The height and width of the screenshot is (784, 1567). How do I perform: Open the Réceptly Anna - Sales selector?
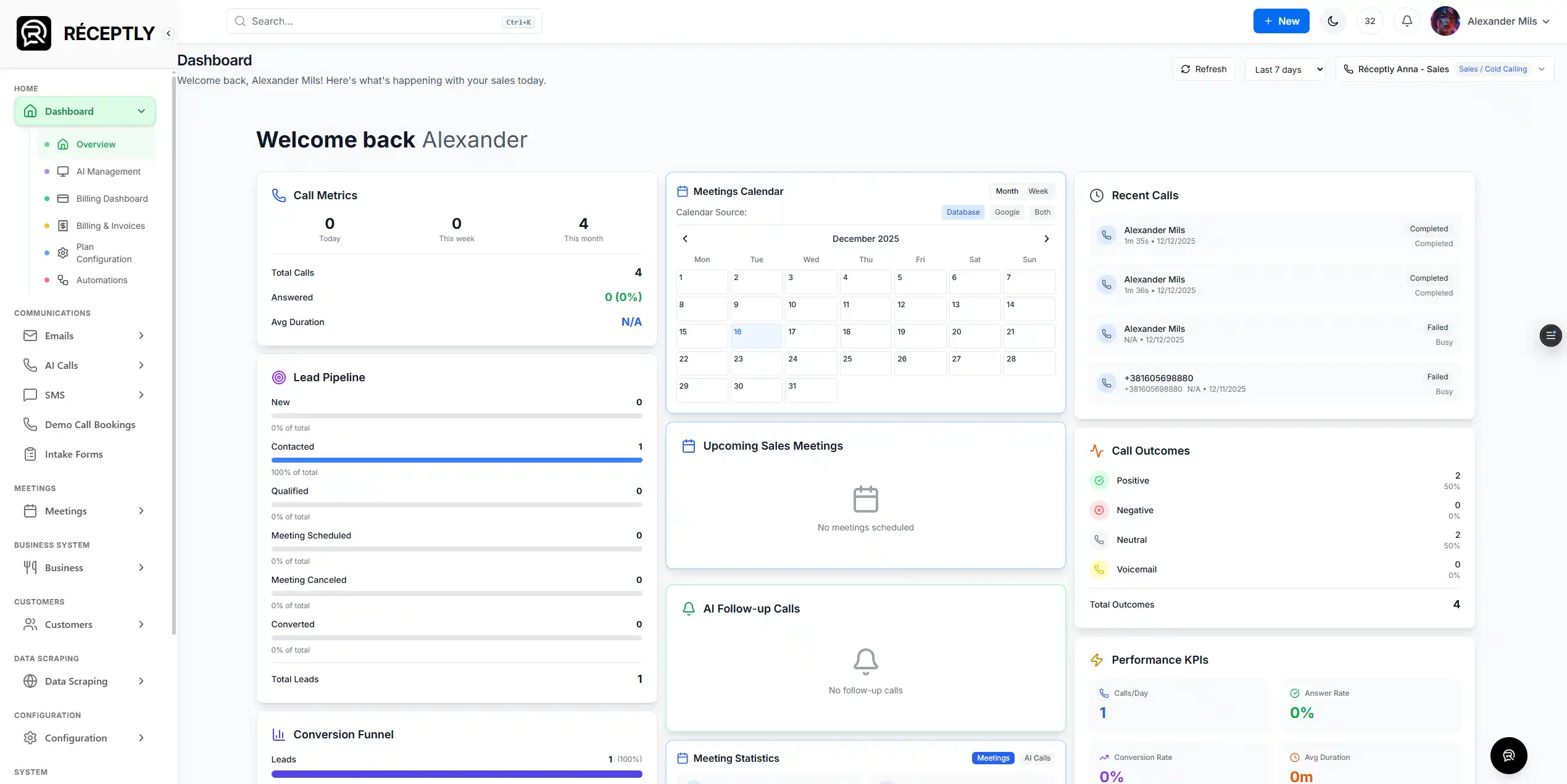pyautogui.click(x=1445, y=69)
